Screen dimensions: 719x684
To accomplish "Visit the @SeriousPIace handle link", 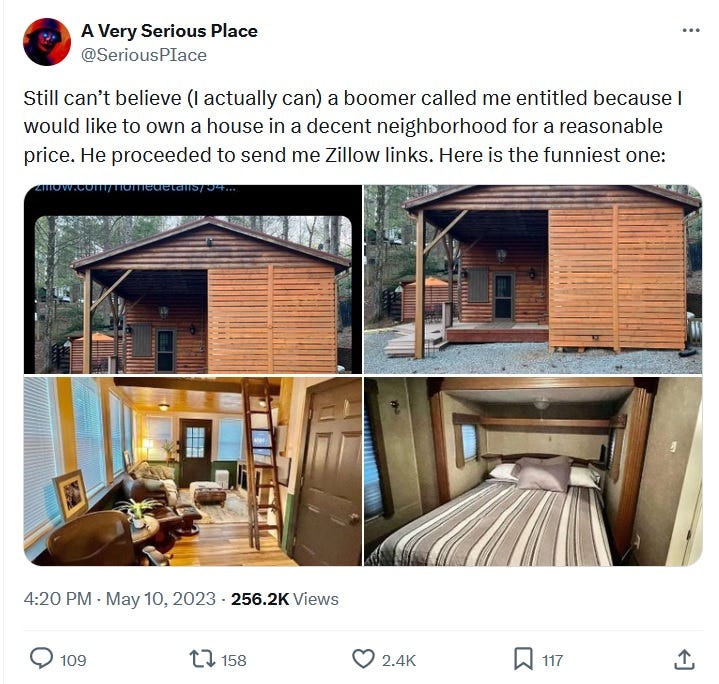I will click(144, 55).
